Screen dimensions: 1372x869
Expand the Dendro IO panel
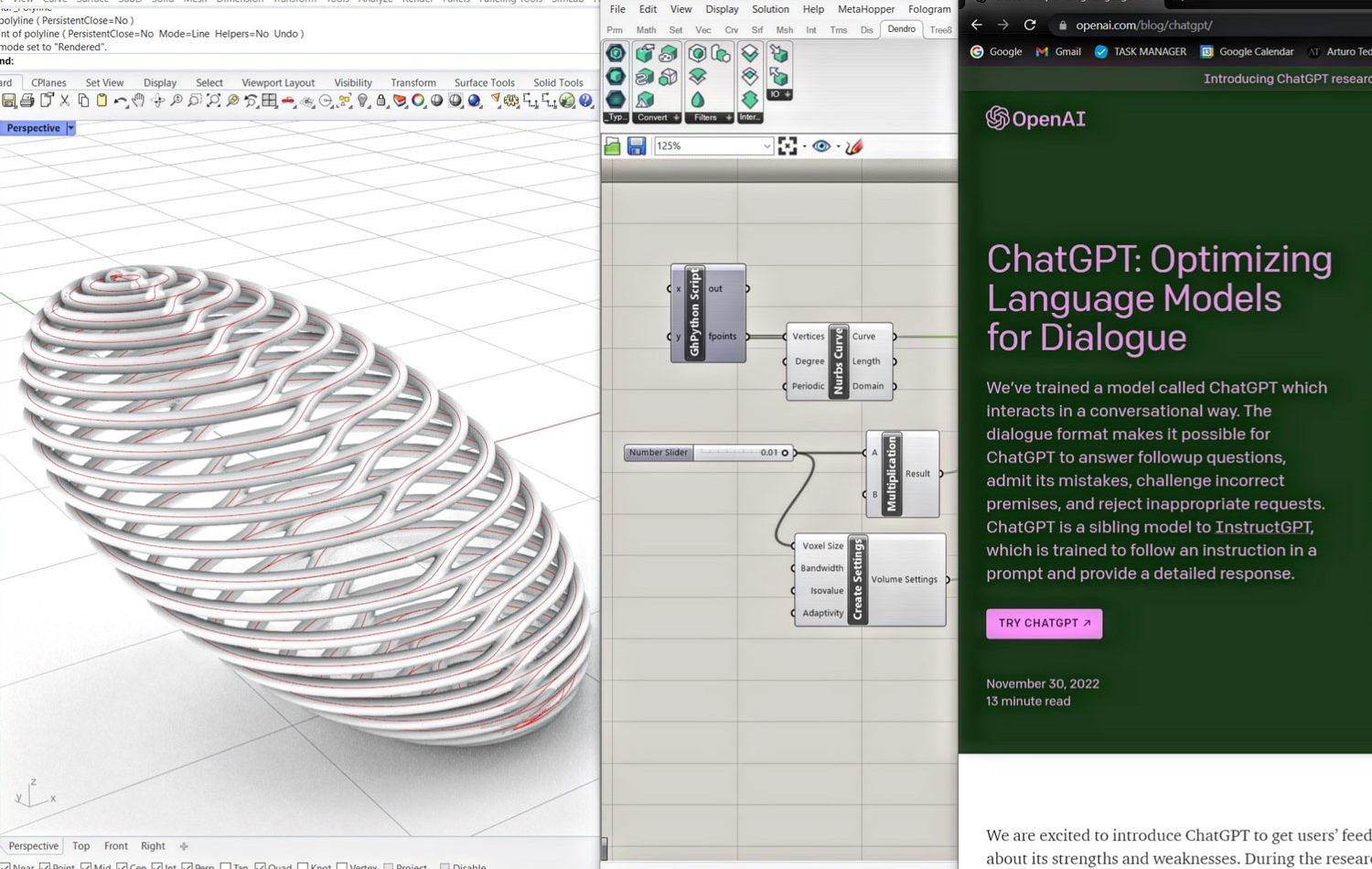(787, 94)
